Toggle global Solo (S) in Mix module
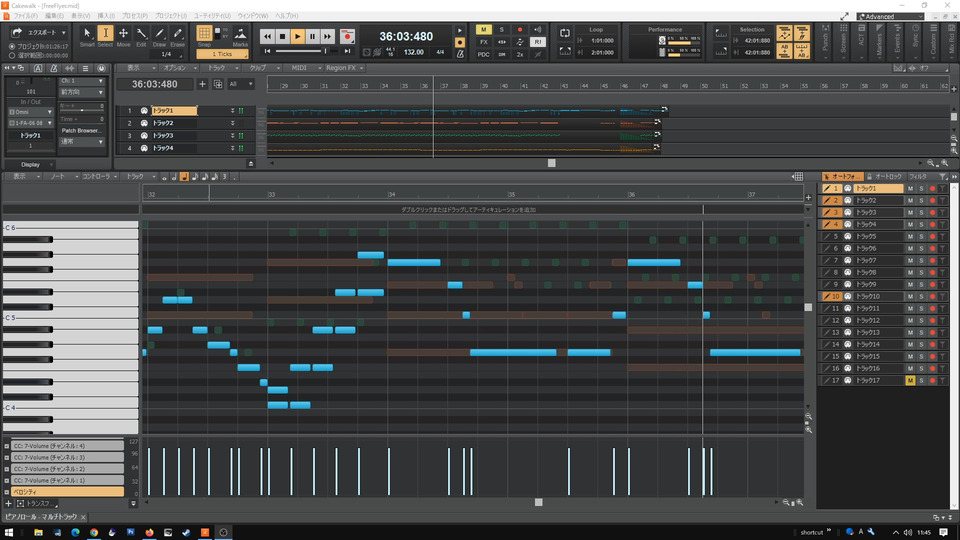960x540 pixels. click(x=501, y=29)
